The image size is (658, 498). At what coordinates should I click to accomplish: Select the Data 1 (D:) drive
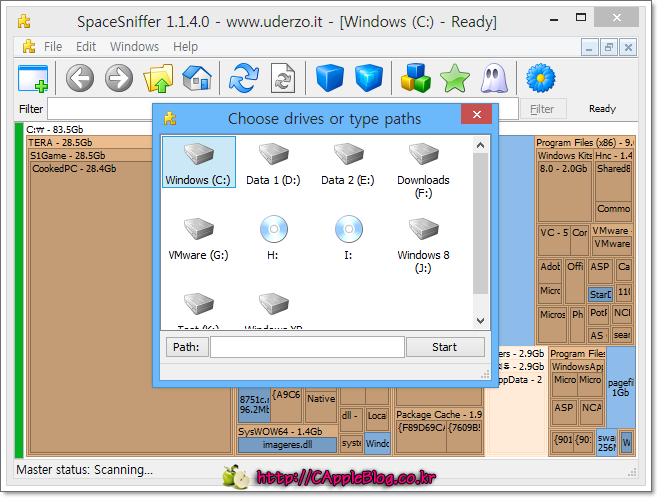tap(273, 164)
